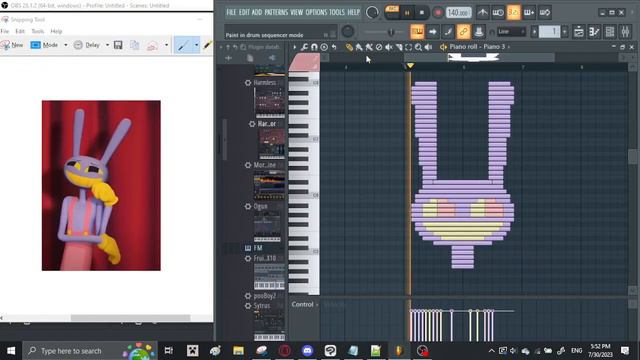Toggle the overdub/blend recording icon

[x=529, y=13]
